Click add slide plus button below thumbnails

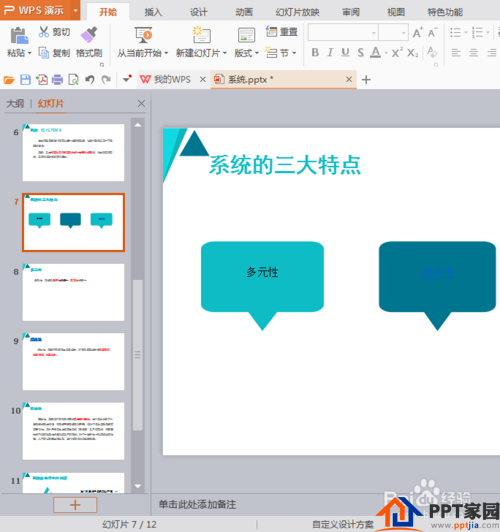tap(75, 505)
